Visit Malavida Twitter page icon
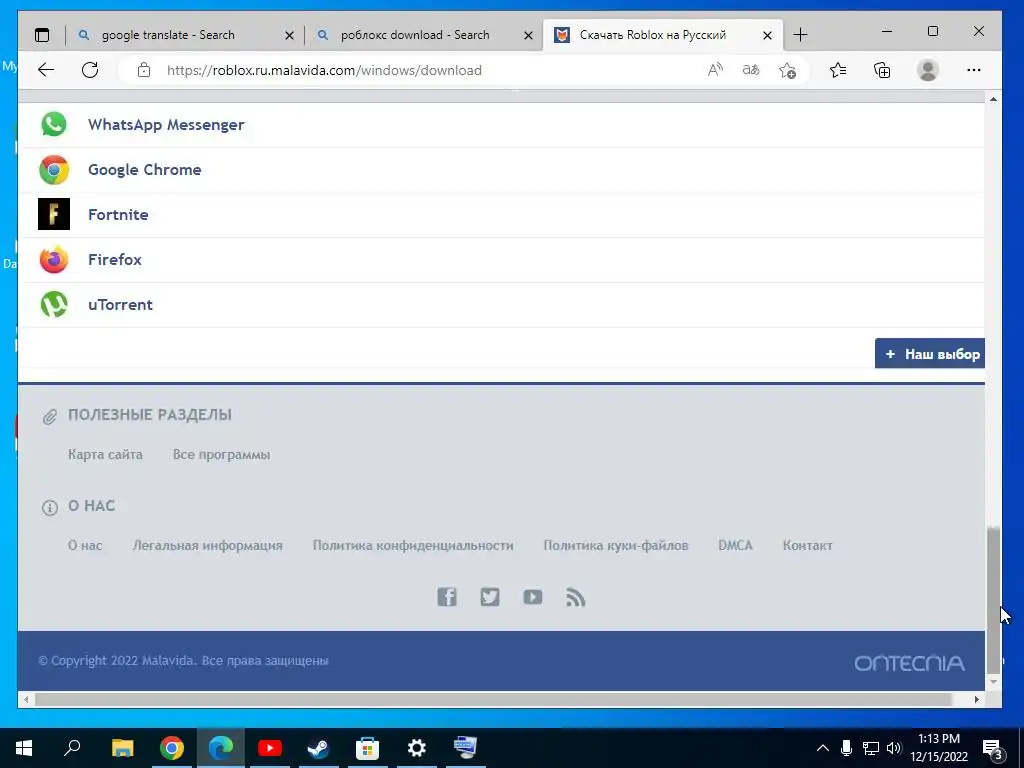The image size is (1024, 768). coord(490,597)
